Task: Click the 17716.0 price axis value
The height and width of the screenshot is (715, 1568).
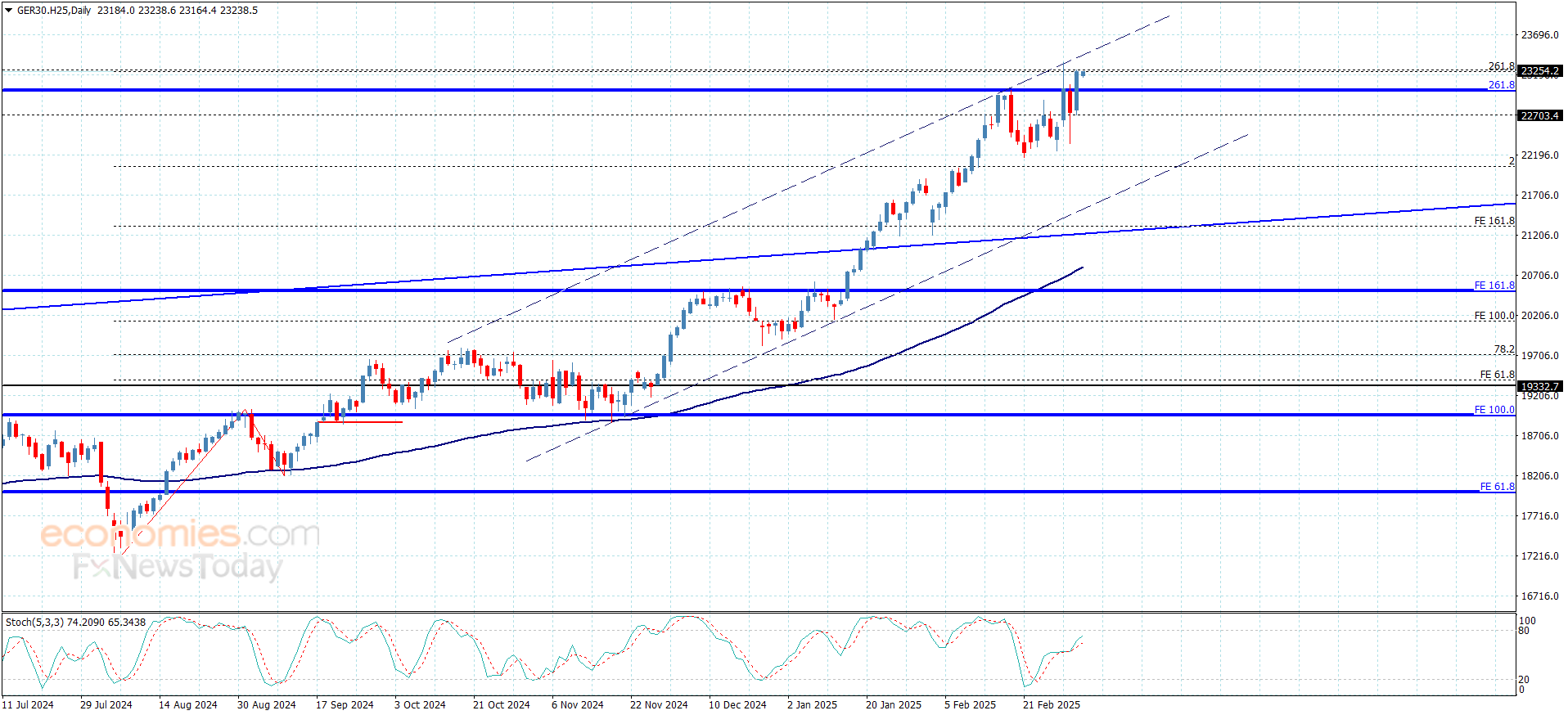Action: click(x=1539, y=516)
